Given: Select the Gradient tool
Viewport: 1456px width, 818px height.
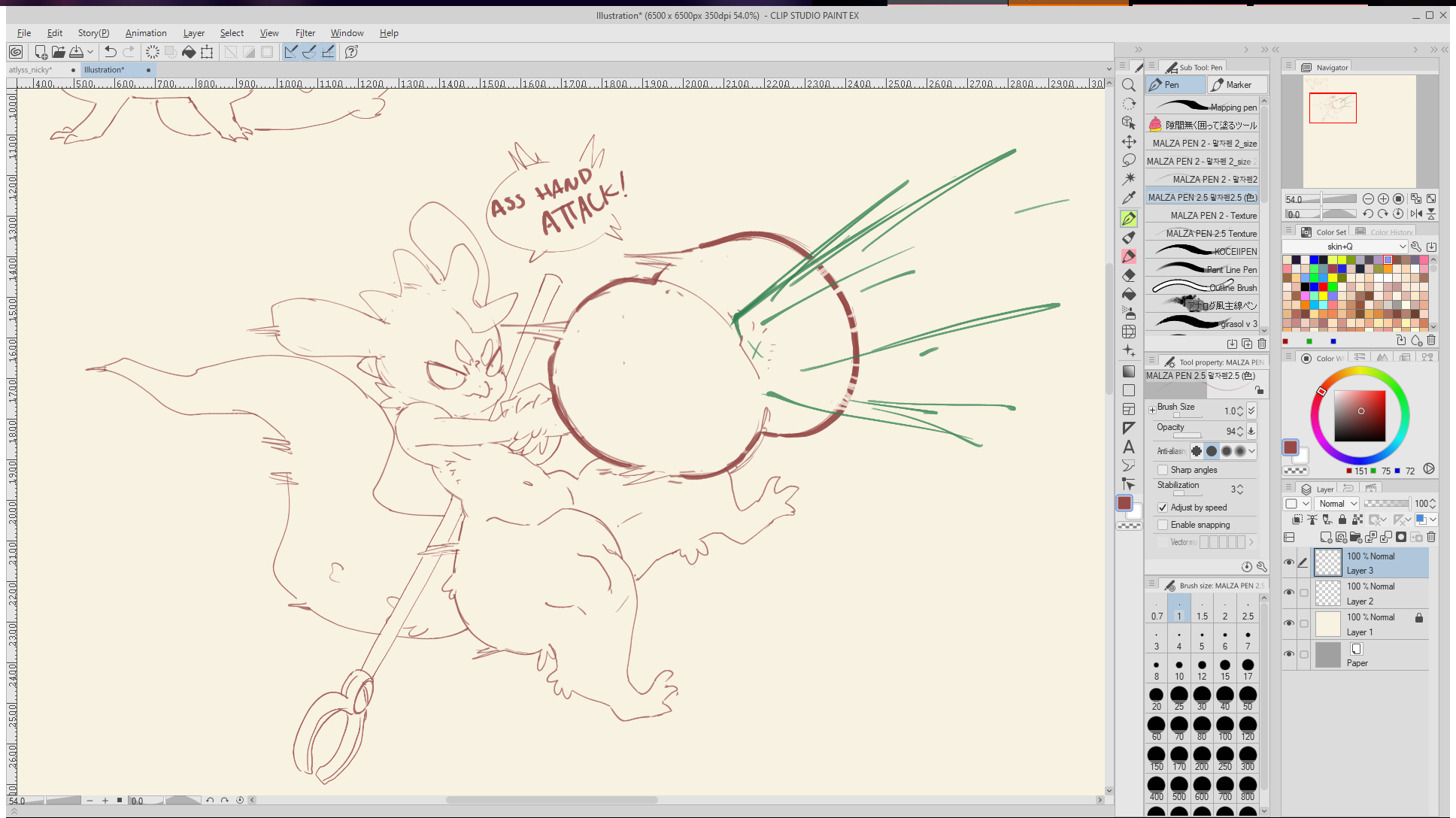Looking at the screenshot, I should pos(1128,371).
